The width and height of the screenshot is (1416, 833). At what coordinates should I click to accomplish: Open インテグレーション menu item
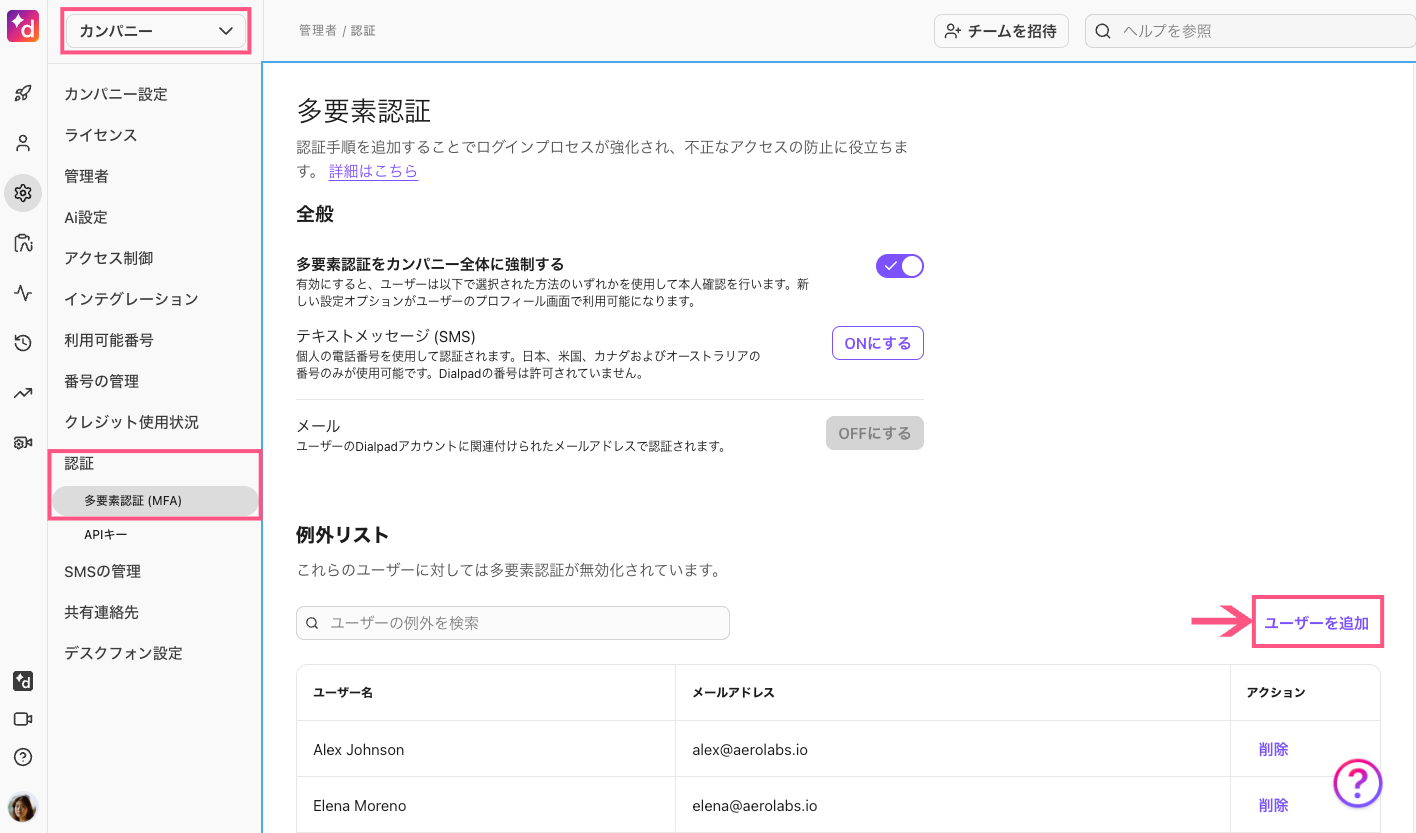click(x=131, y=299)
